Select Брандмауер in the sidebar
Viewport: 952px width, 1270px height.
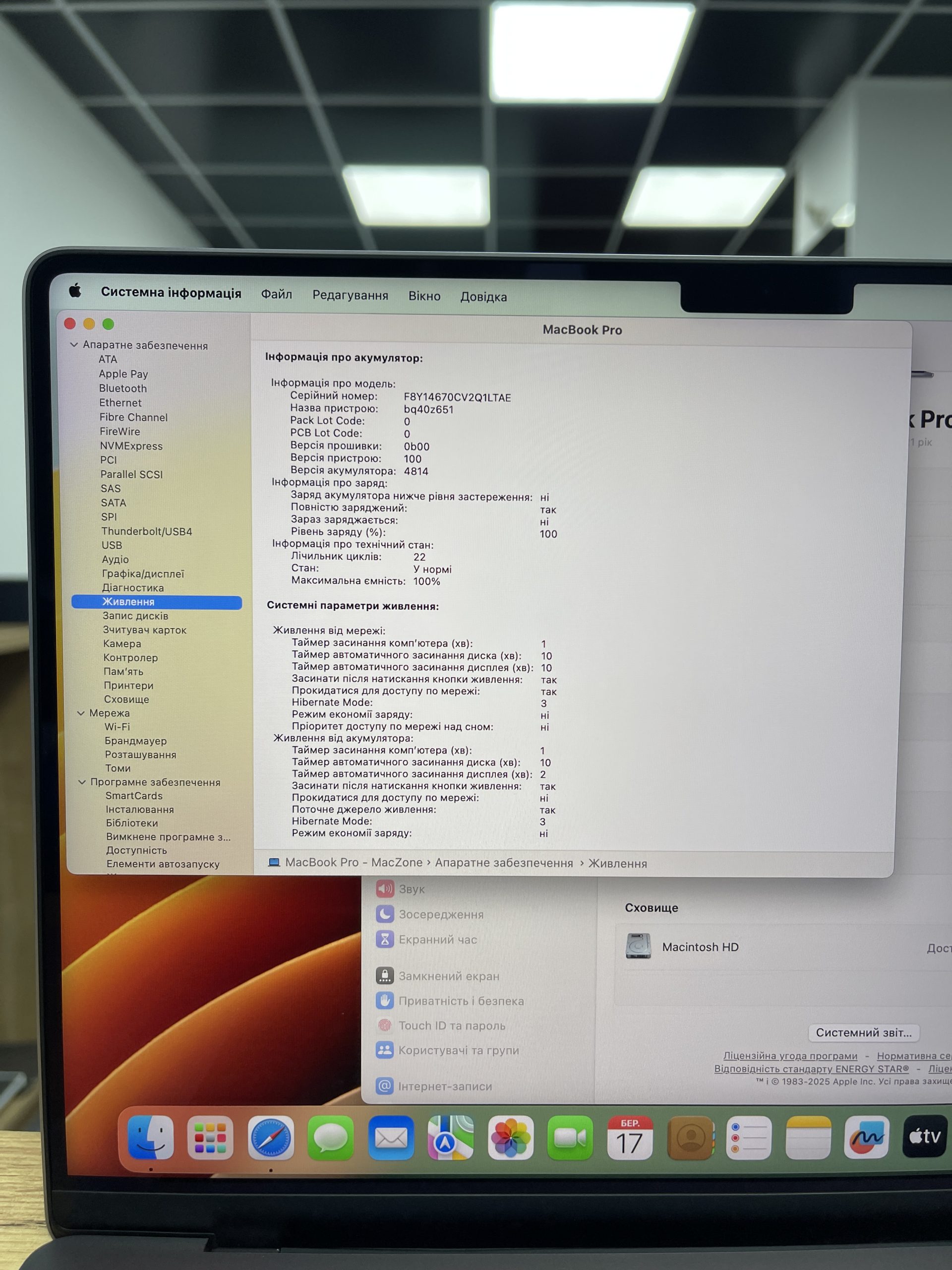click(x=135, y=741)
